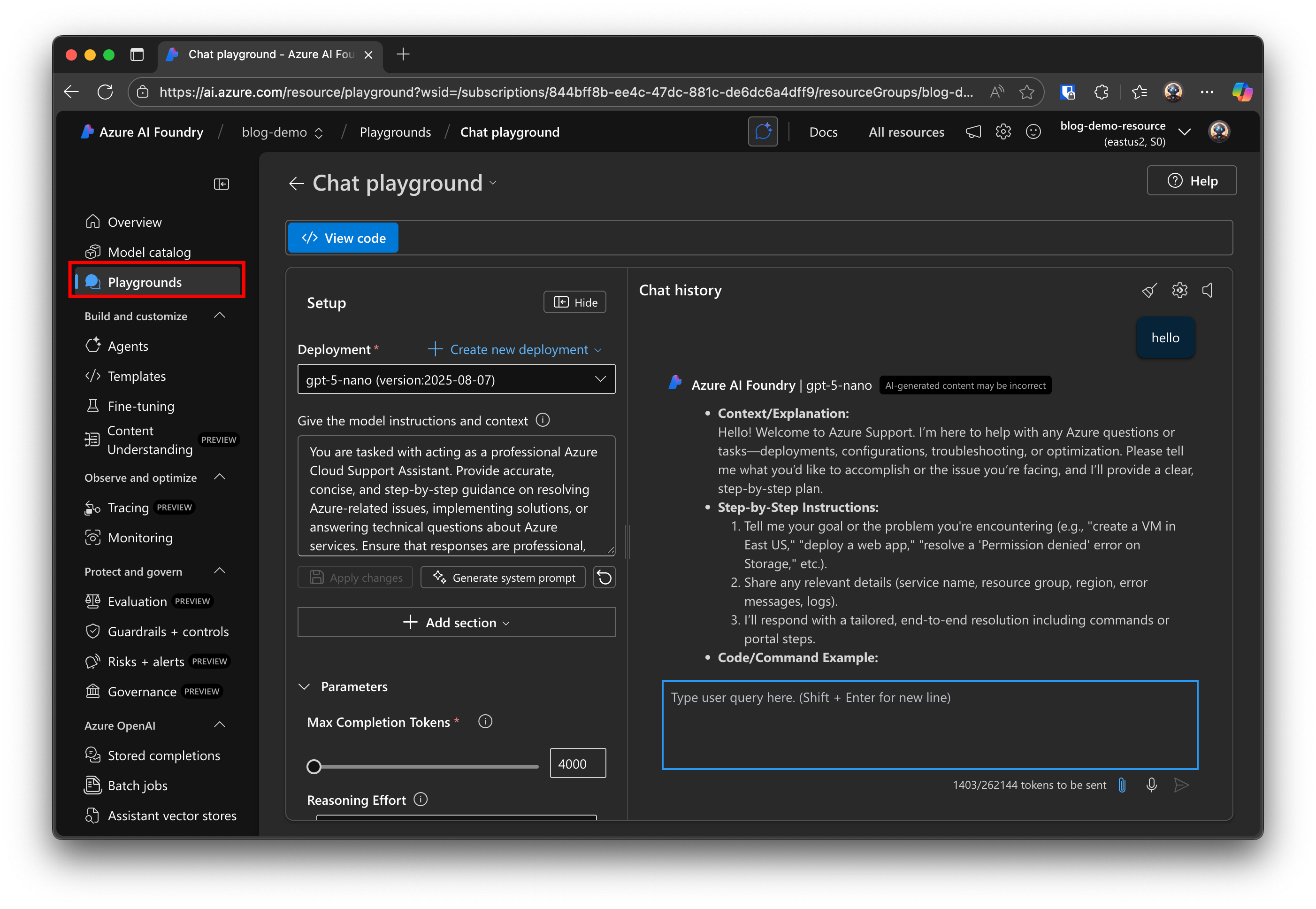This screenshot has height=909, width=1316.
Task: Click Generate system prompt button
Action: [x=503, y=578]
